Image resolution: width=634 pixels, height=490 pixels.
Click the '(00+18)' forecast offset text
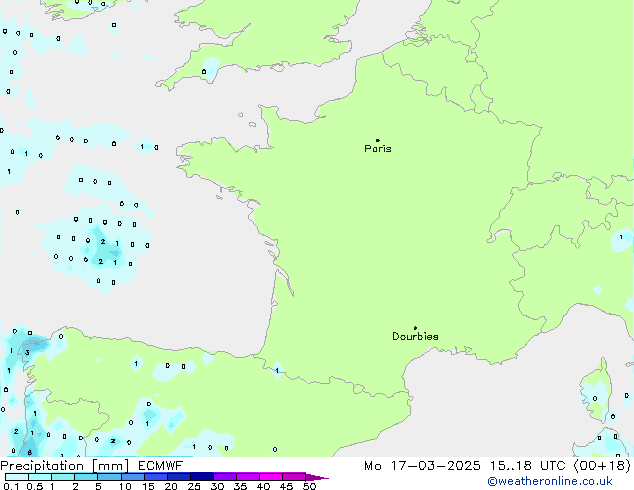602,466
